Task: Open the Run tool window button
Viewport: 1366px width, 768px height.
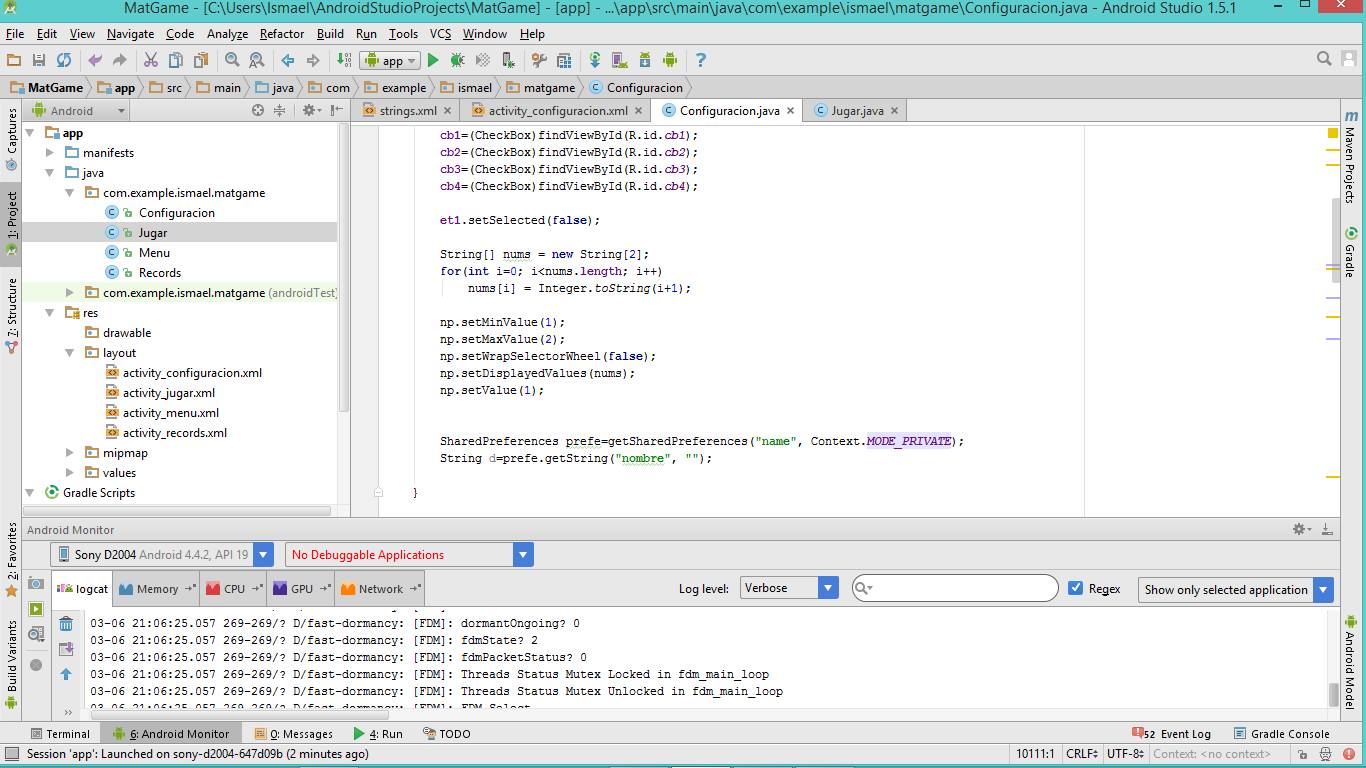Action: coord(378,733)
